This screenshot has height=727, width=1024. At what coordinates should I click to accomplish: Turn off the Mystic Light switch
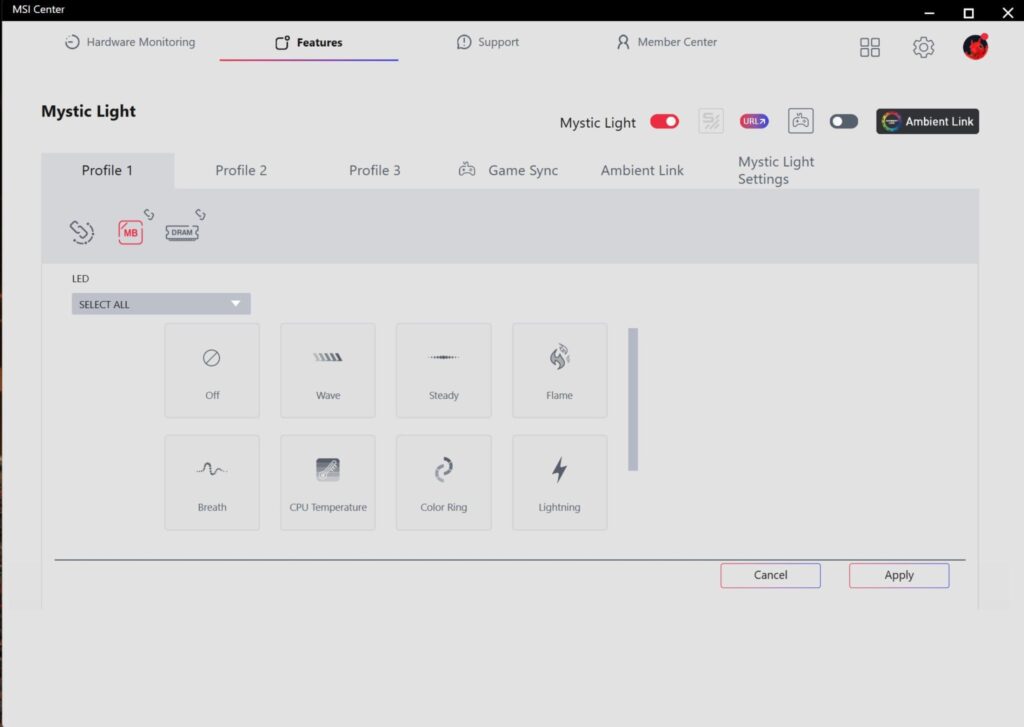[x=664, y=121]
